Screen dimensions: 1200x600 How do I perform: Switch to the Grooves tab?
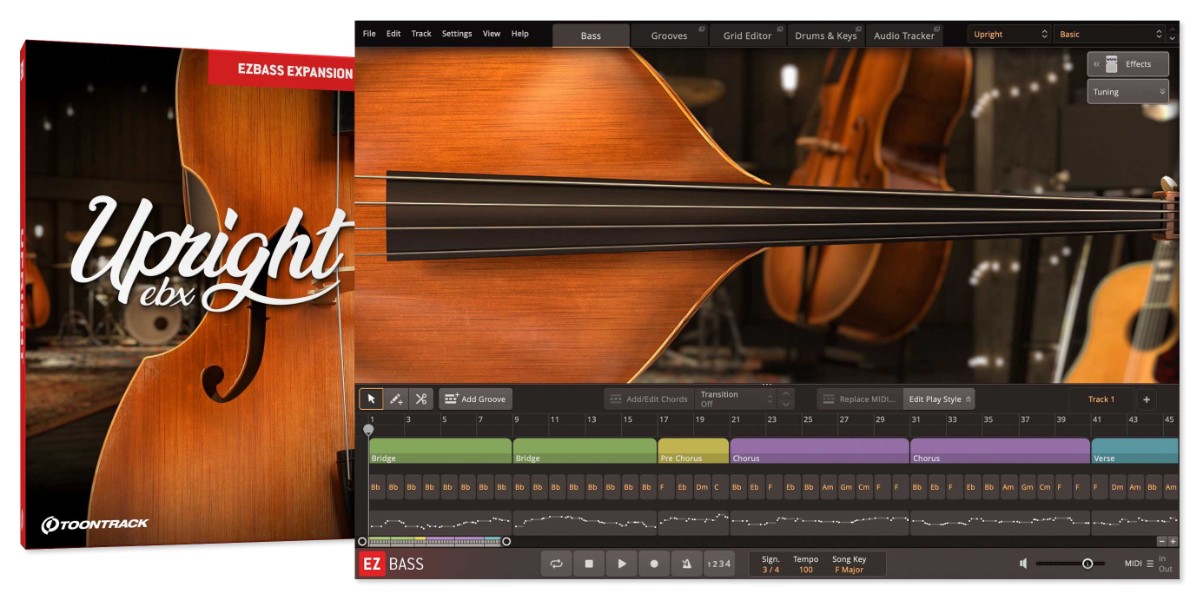669,36
